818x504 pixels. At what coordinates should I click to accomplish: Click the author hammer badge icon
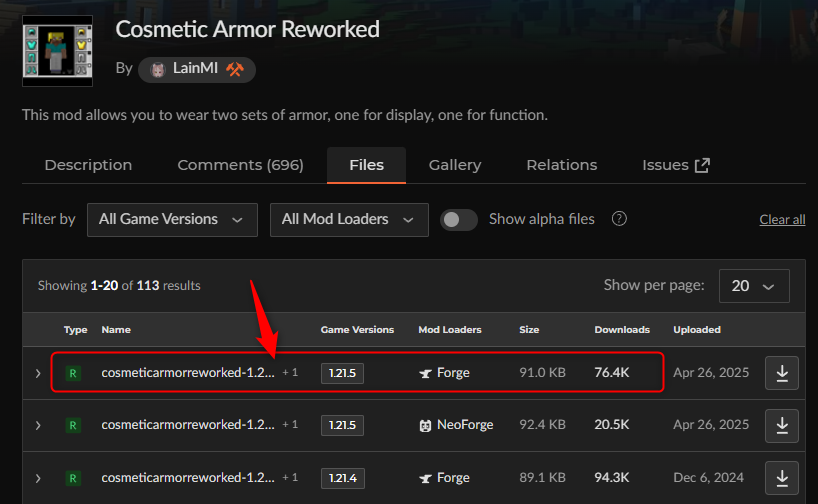(235, 69)
